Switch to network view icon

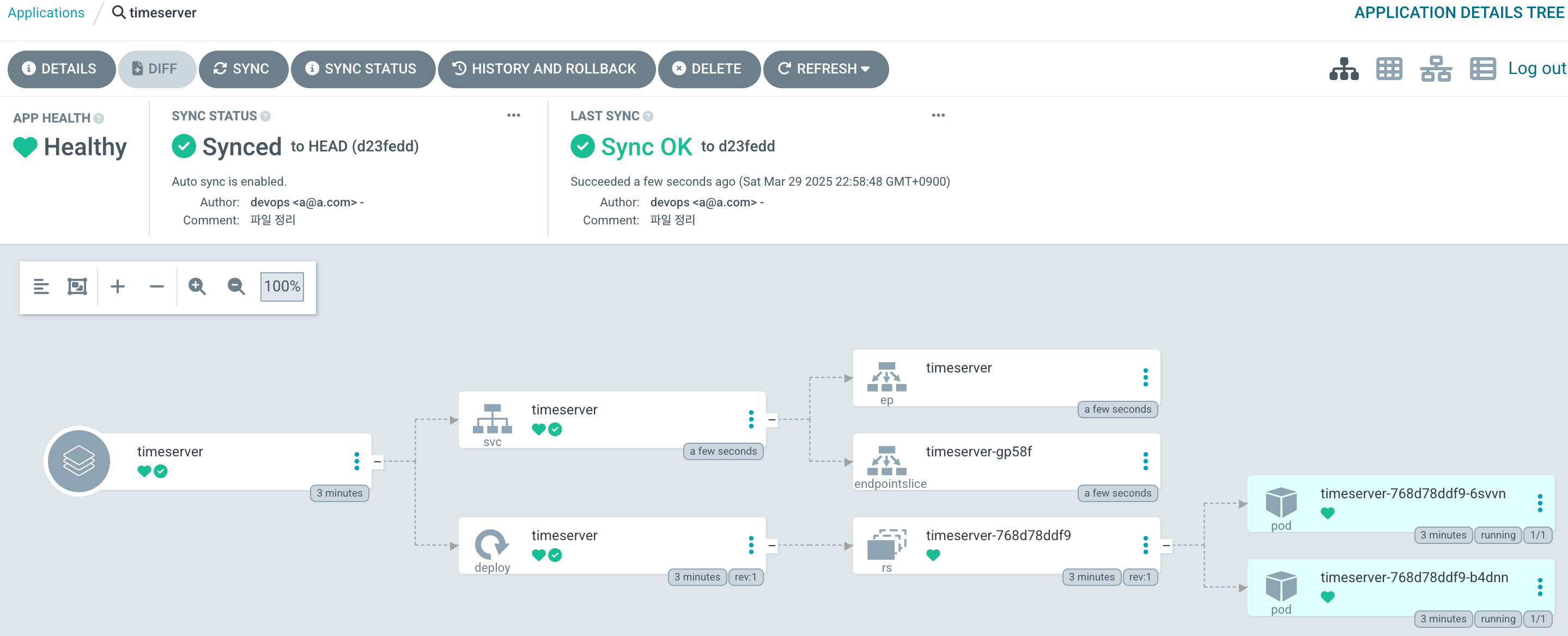click(1436, 69)
